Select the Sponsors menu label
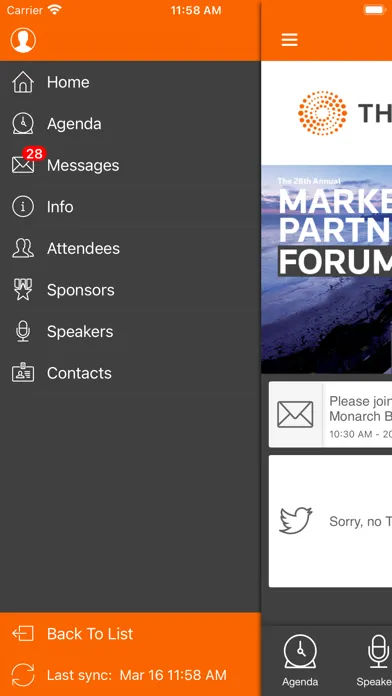 point(81,290)
